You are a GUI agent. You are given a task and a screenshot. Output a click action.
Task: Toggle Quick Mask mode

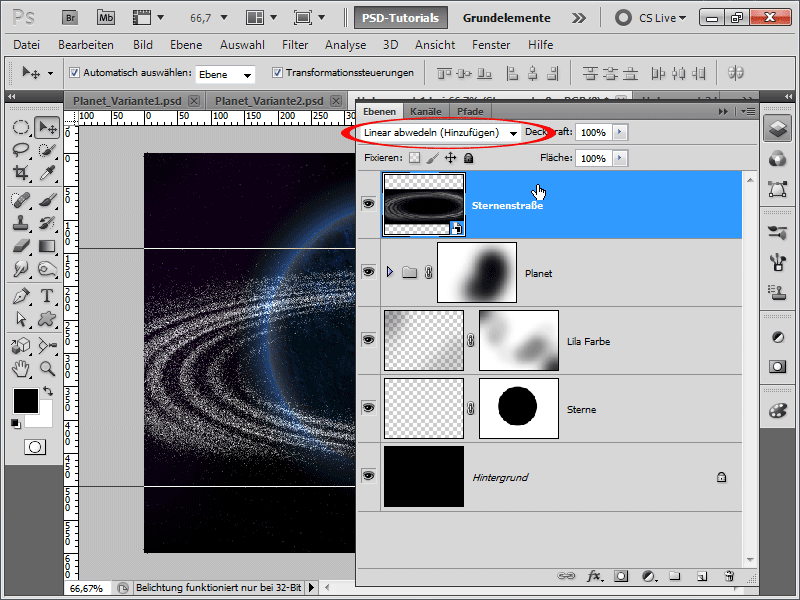pyautogui.click(x=35, y=447)
